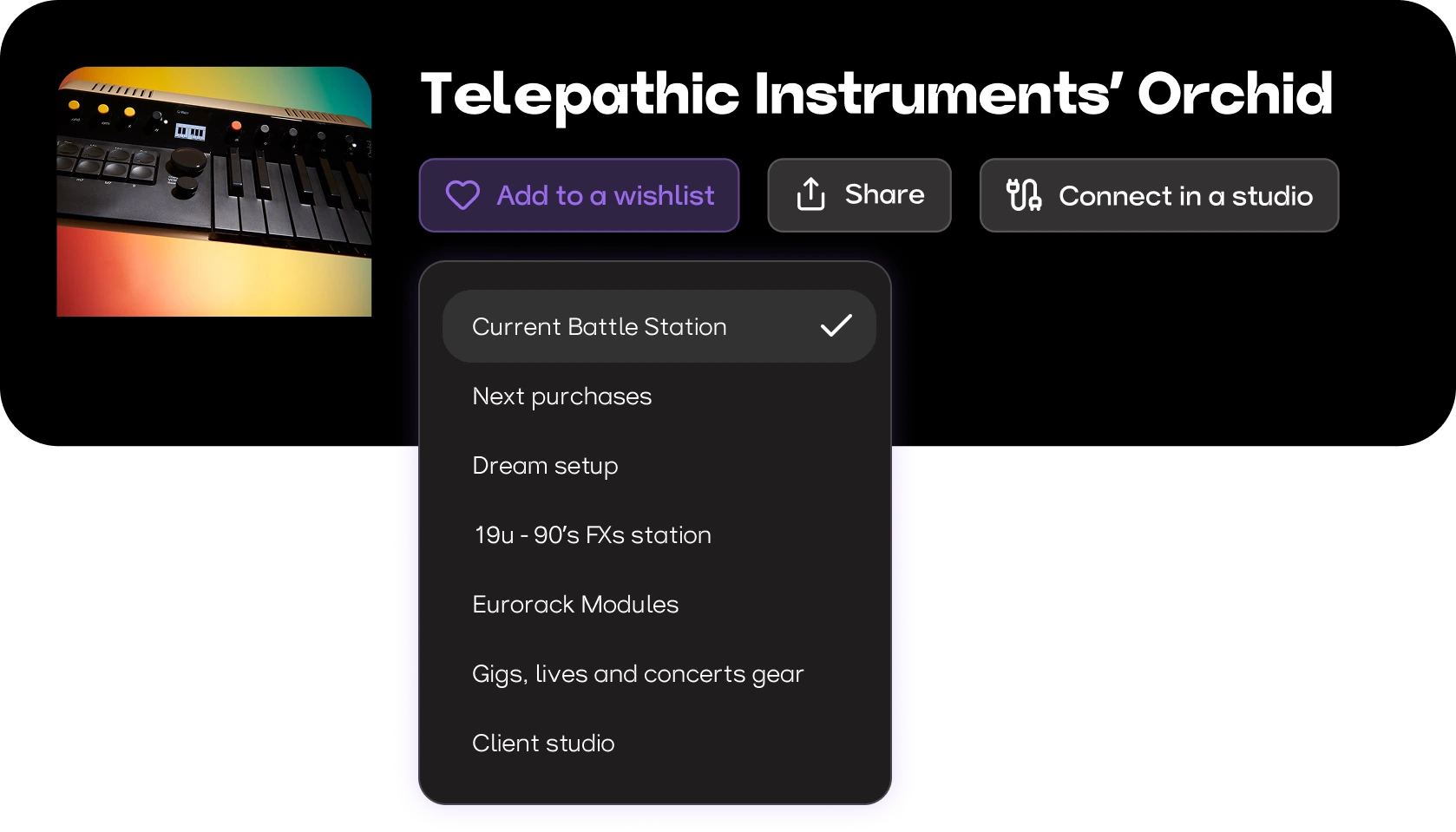Toggle the checkmark on Current Battle Station

click(x=836, y=325)
